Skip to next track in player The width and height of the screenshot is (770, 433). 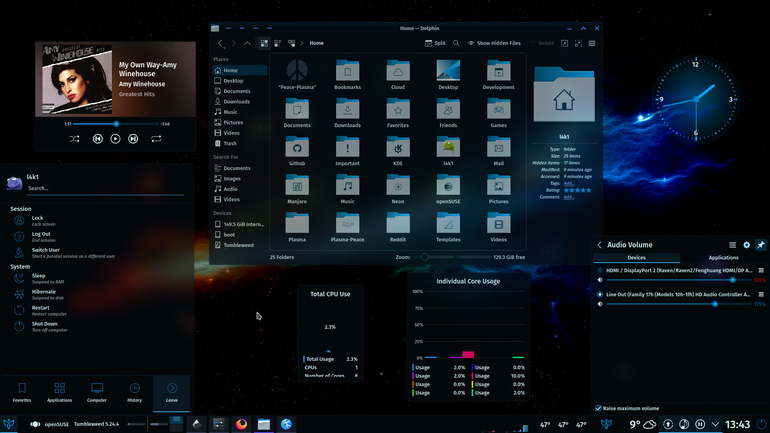pos(133,139)
